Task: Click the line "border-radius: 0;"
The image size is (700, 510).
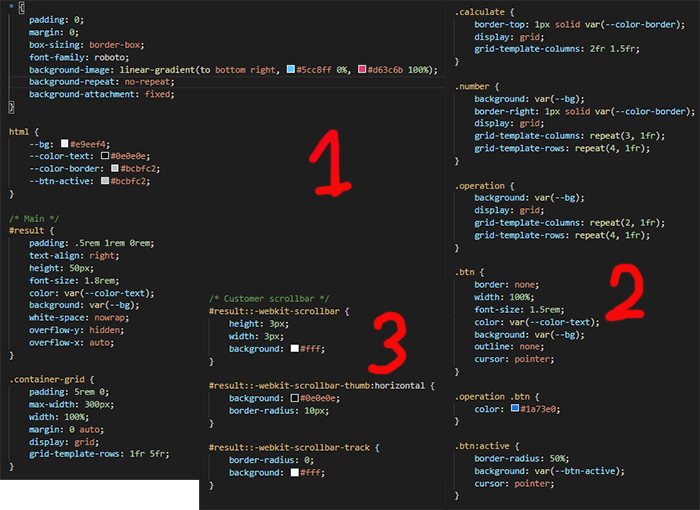Action: coord(271,460)
